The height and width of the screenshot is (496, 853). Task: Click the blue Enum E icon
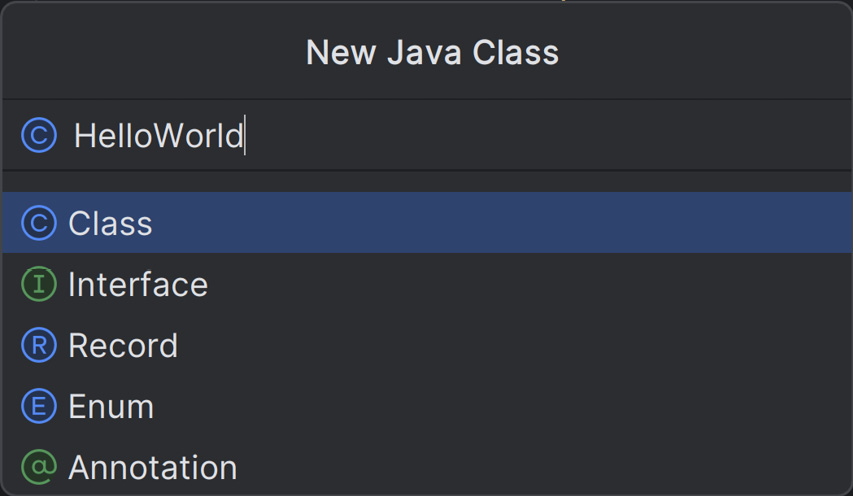(39, 406)
